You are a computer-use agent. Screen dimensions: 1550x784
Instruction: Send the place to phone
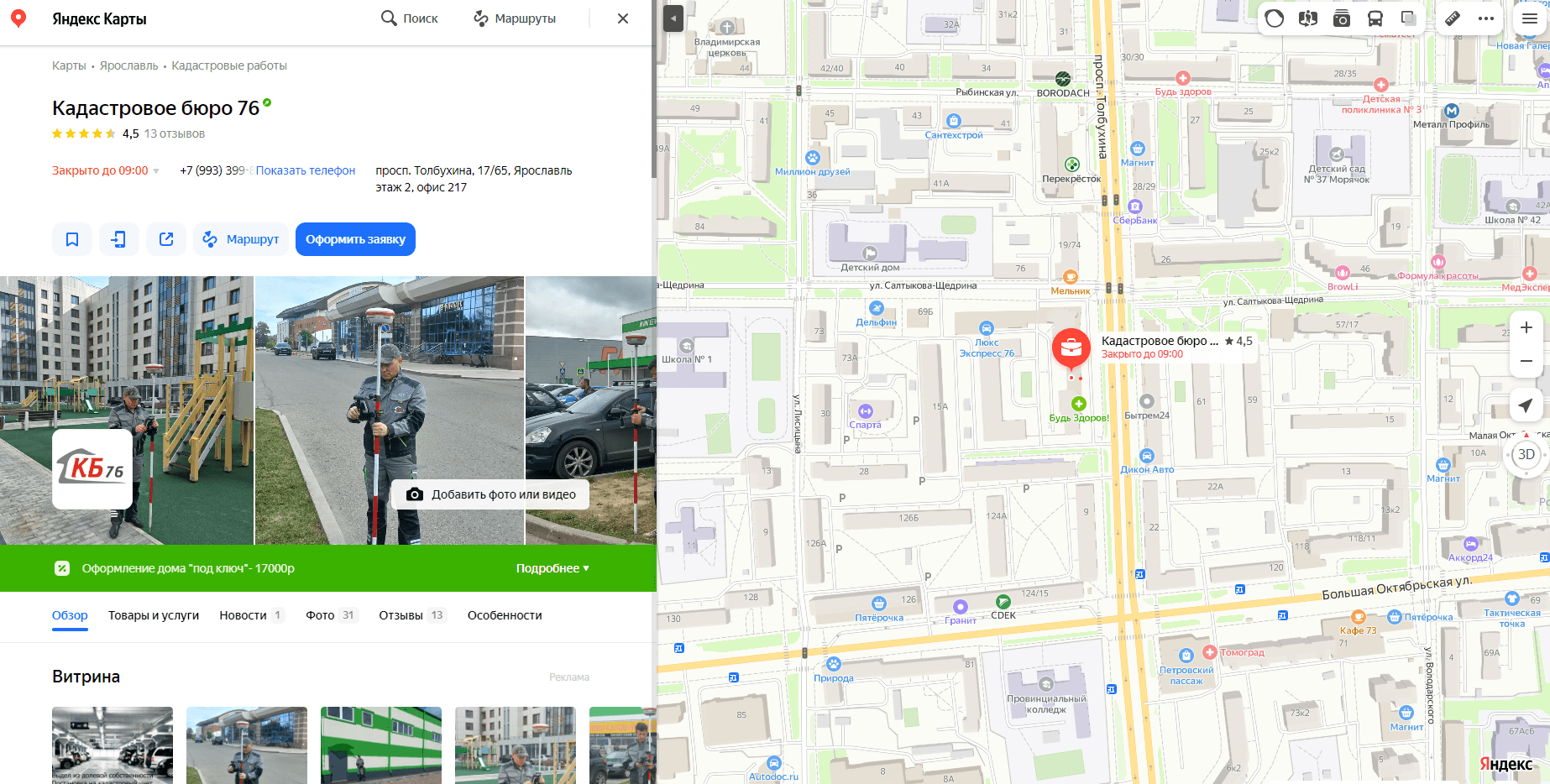tap(119, 239)
